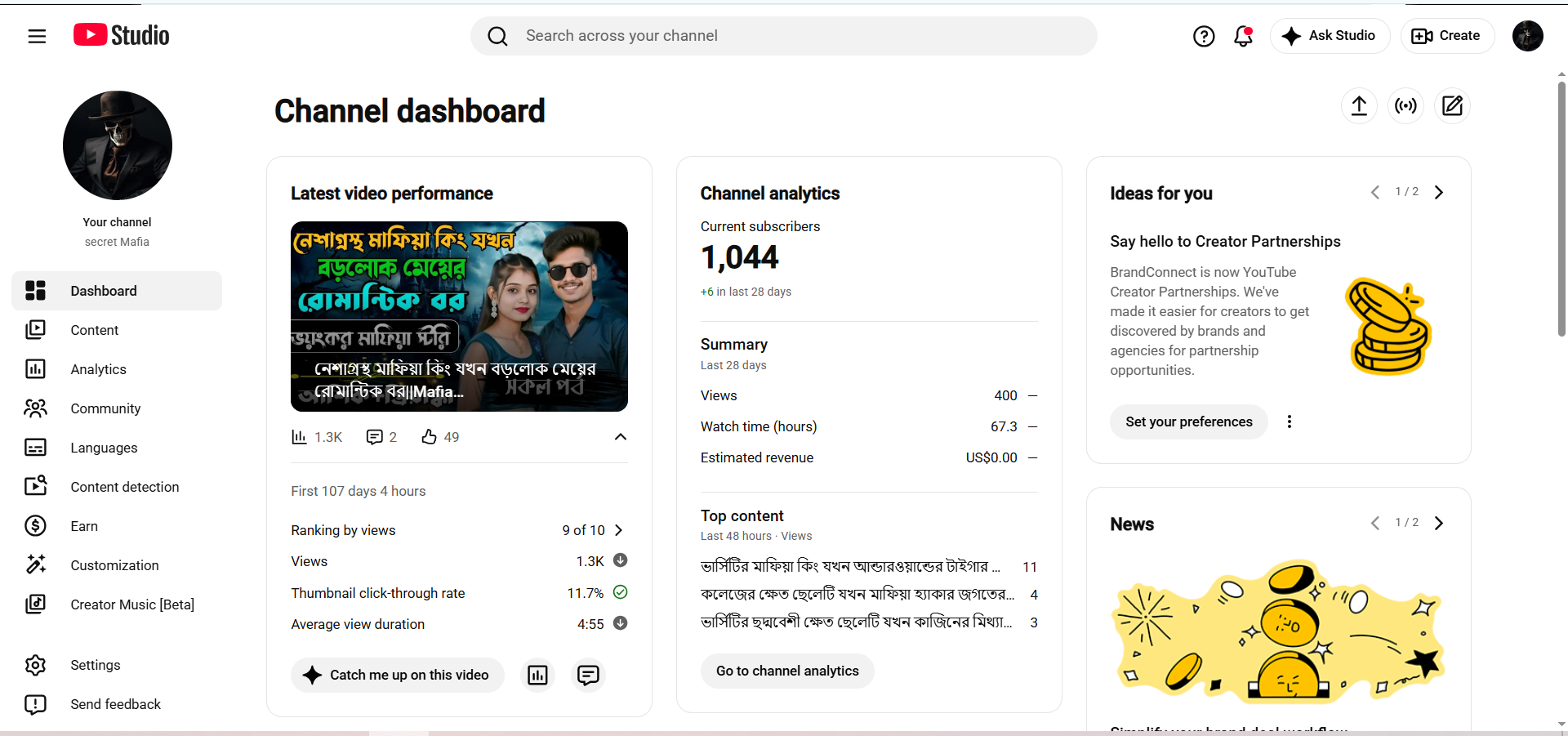Go to next Ideas for you card
Screen dimensions: 1568x736
coord(1439,192)
